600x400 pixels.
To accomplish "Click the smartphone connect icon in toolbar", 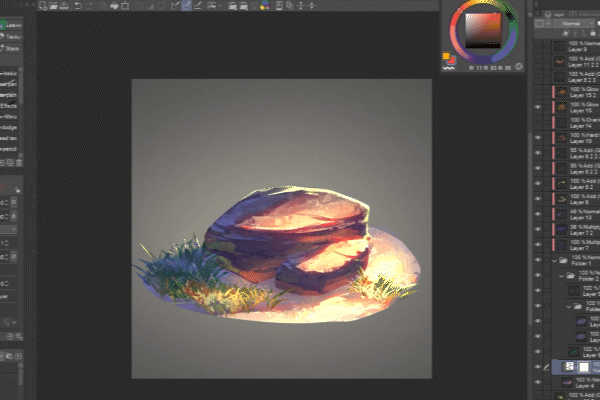I will pyautogui.click(x=279, y=5).
